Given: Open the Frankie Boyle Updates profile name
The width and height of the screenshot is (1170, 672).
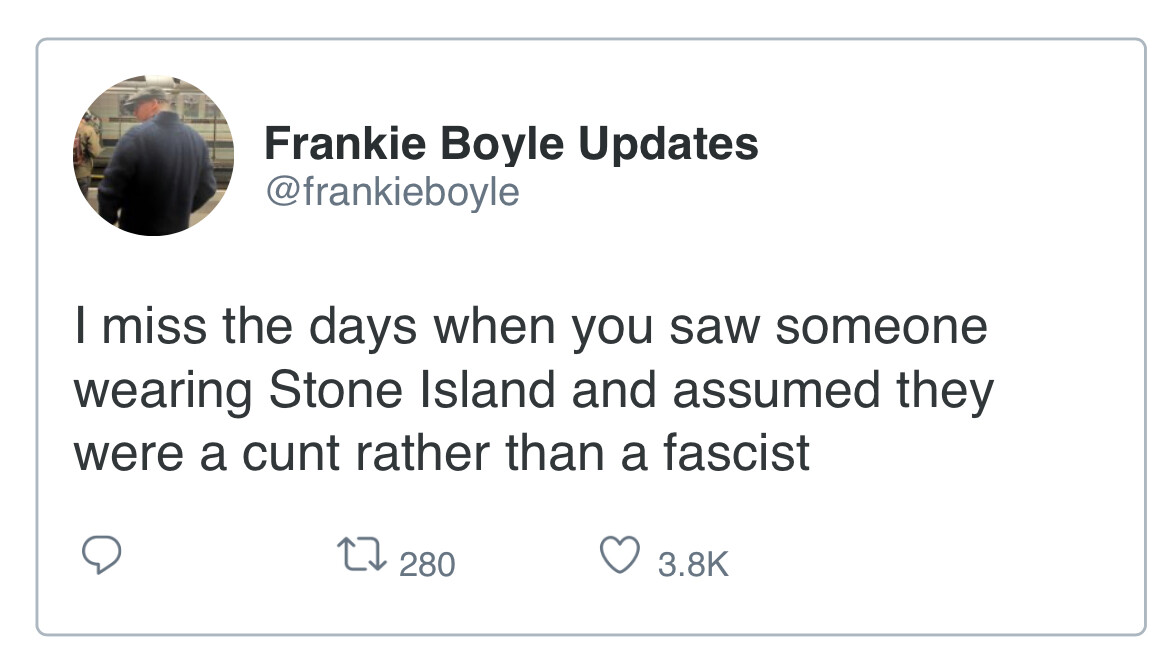Looking at the screenshot, I should (x=510, y=145).
